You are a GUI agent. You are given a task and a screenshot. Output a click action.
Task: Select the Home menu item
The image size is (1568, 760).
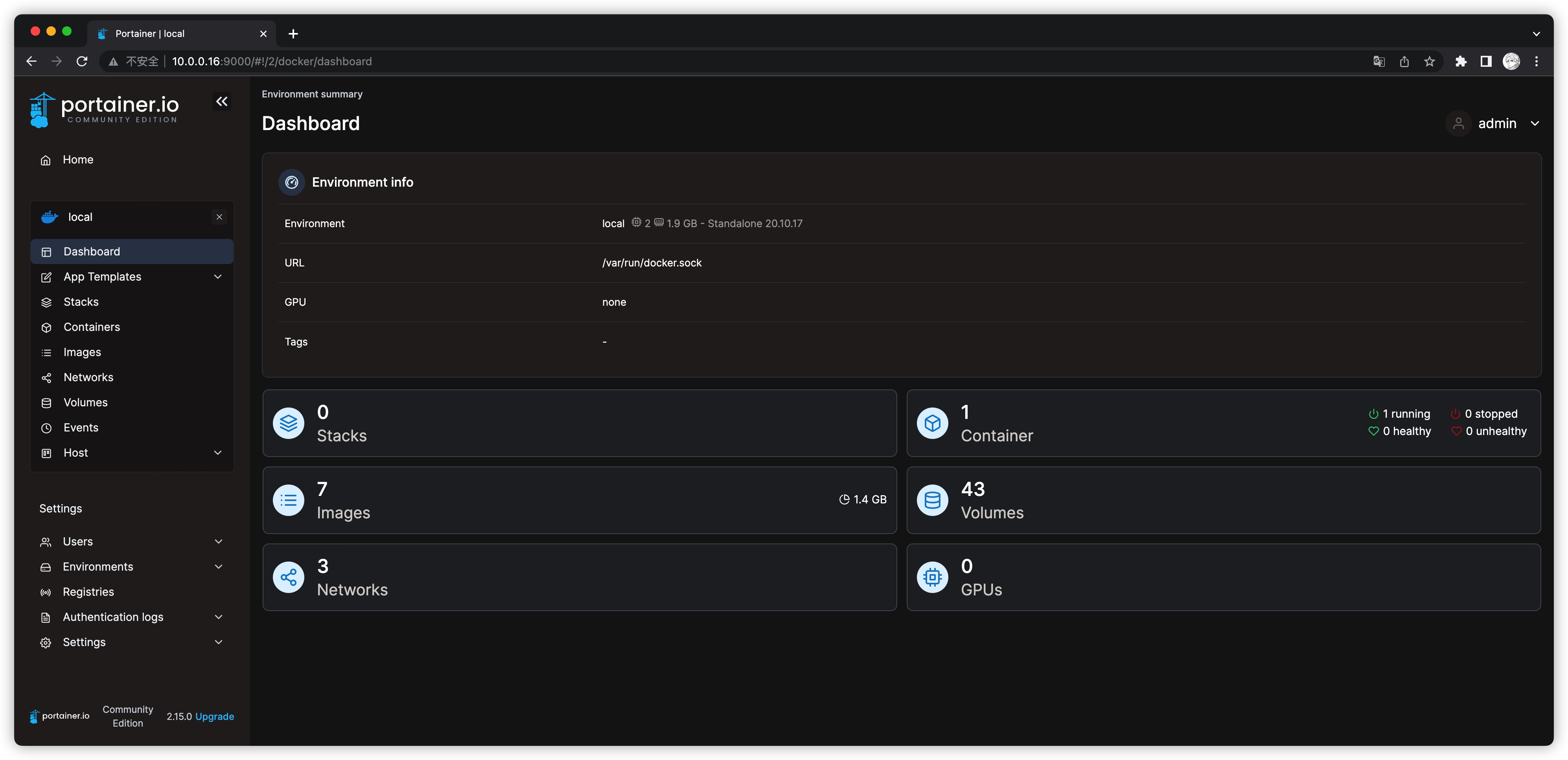coord(78,159)
